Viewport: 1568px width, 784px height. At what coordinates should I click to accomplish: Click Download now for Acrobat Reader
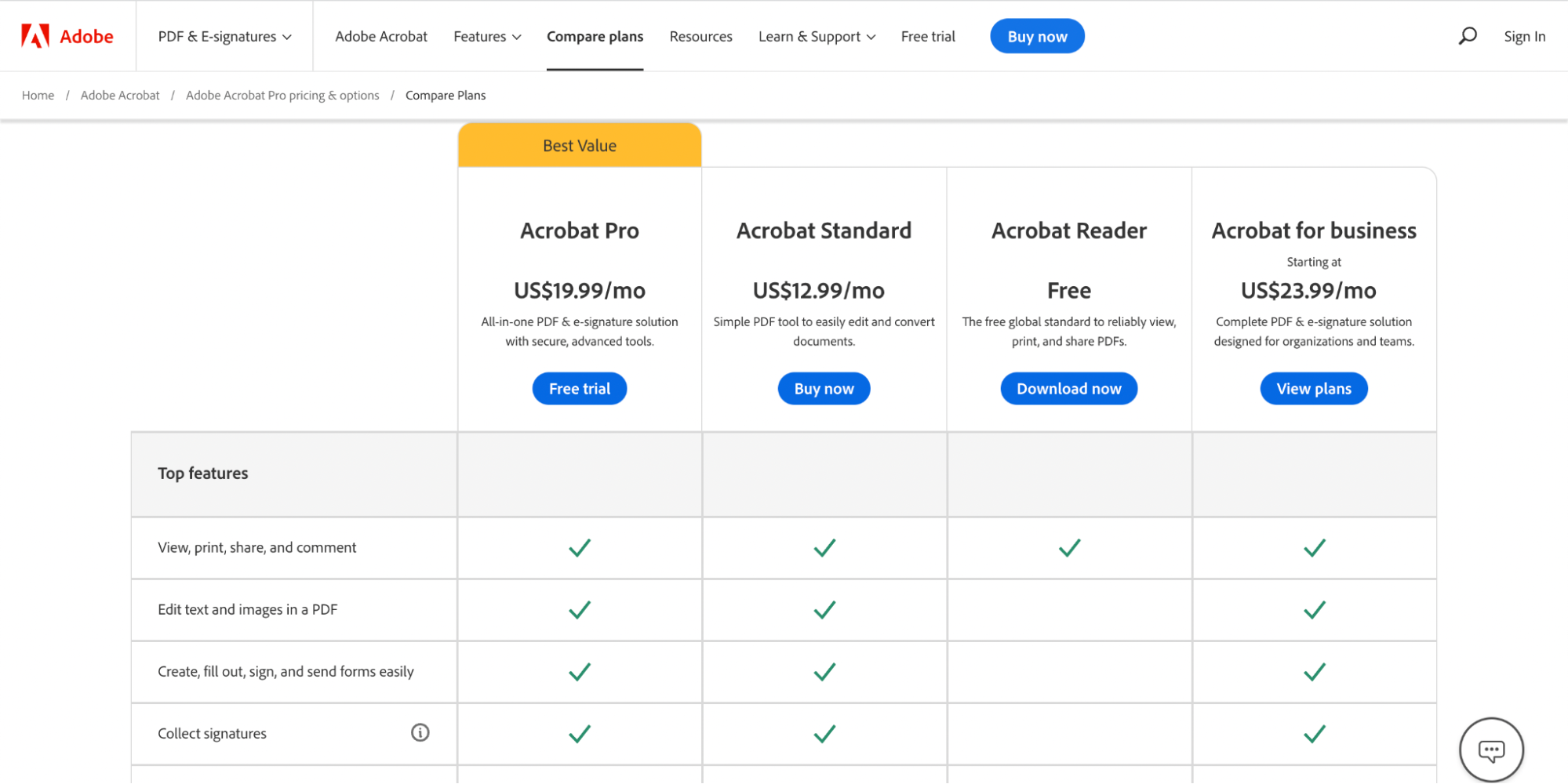(1068, 389)
